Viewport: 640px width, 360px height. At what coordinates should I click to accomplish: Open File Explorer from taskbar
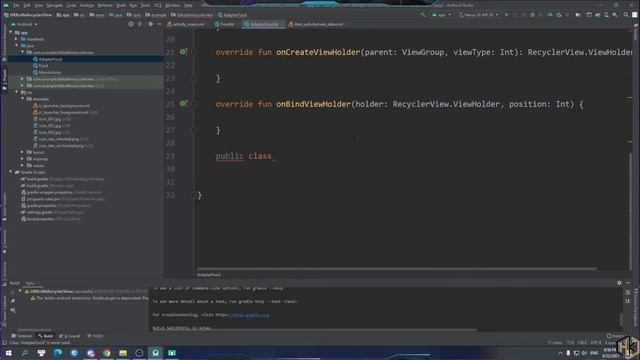pyautogui.click(x=123, y=353)
